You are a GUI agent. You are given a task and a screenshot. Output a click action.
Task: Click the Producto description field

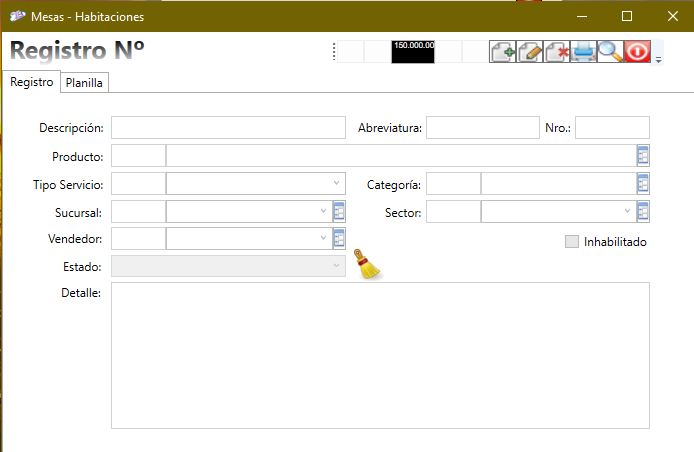coord(401,155)
